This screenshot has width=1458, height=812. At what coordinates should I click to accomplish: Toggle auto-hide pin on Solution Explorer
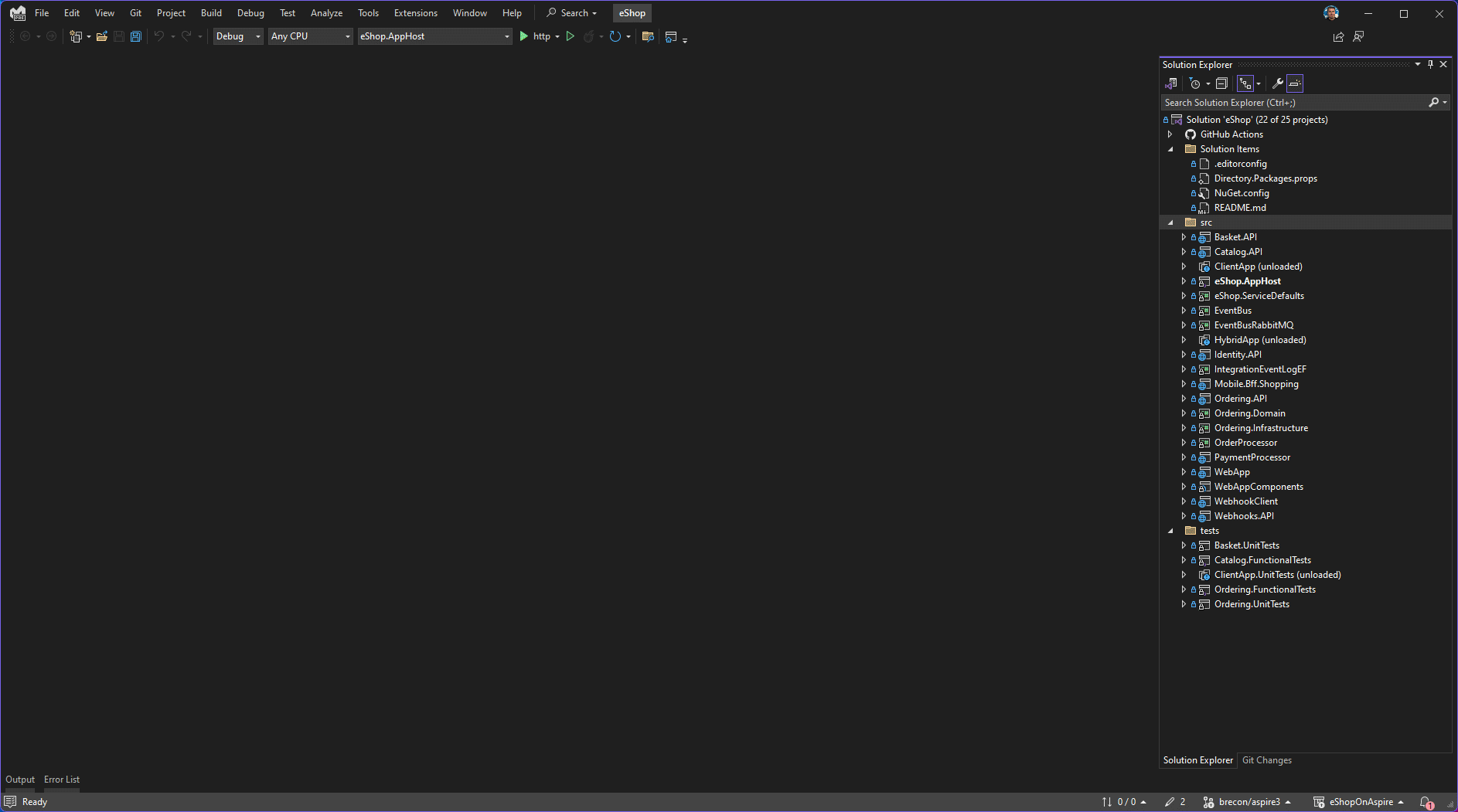[1430, 64]
